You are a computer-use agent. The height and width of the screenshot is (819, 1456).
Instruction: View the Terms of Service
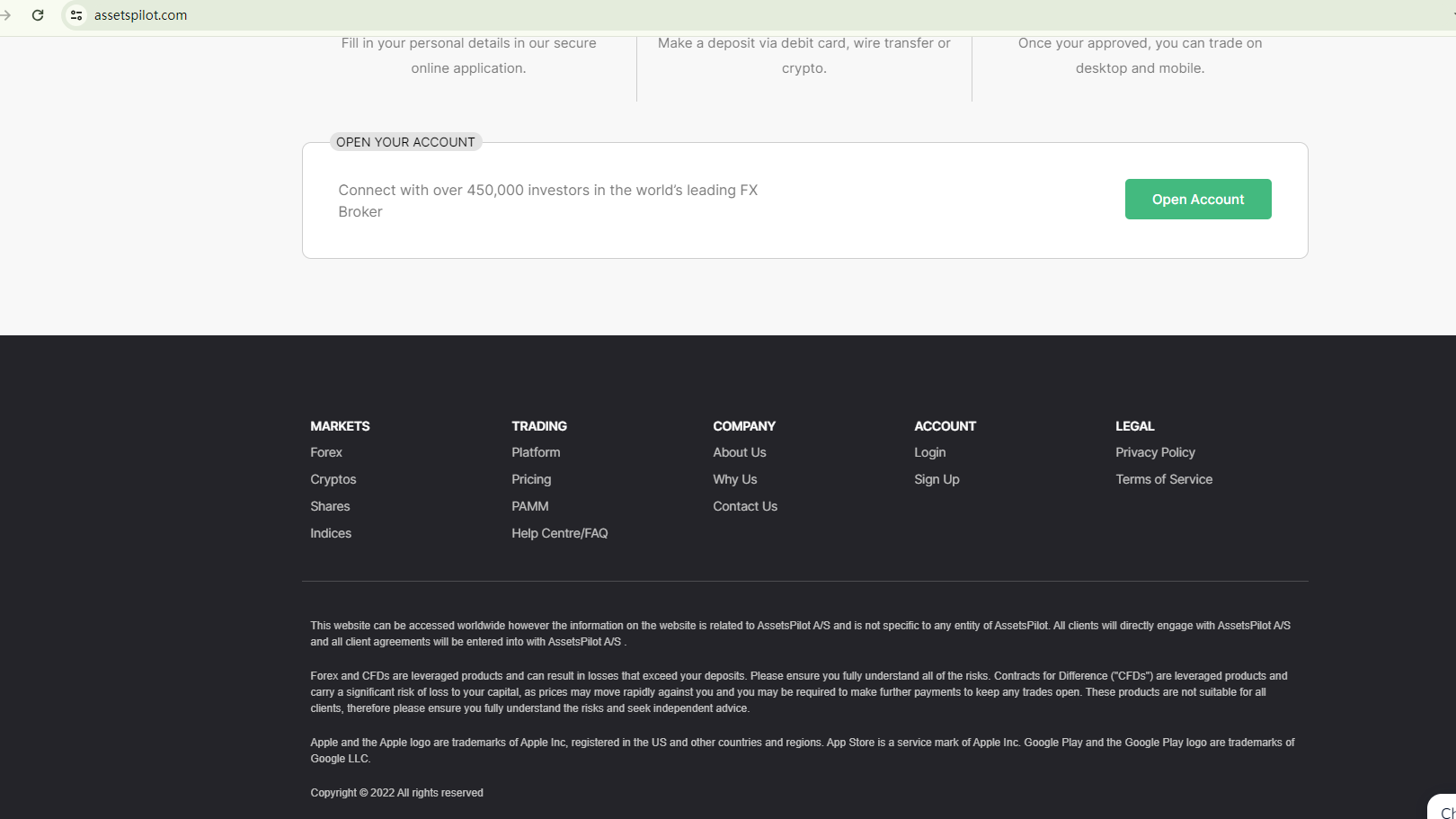[1164, 479]
